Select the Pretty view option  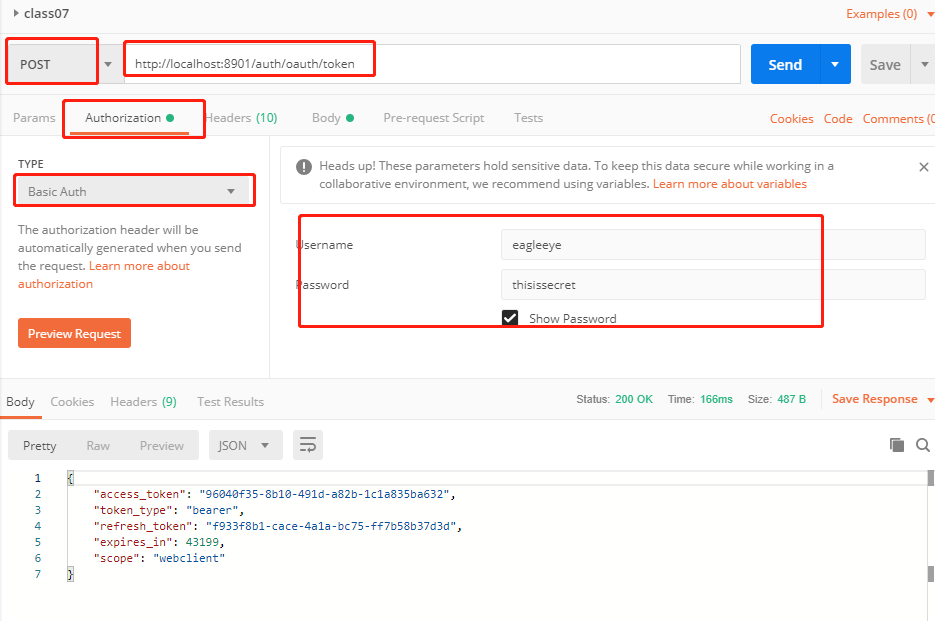(40, 446)
